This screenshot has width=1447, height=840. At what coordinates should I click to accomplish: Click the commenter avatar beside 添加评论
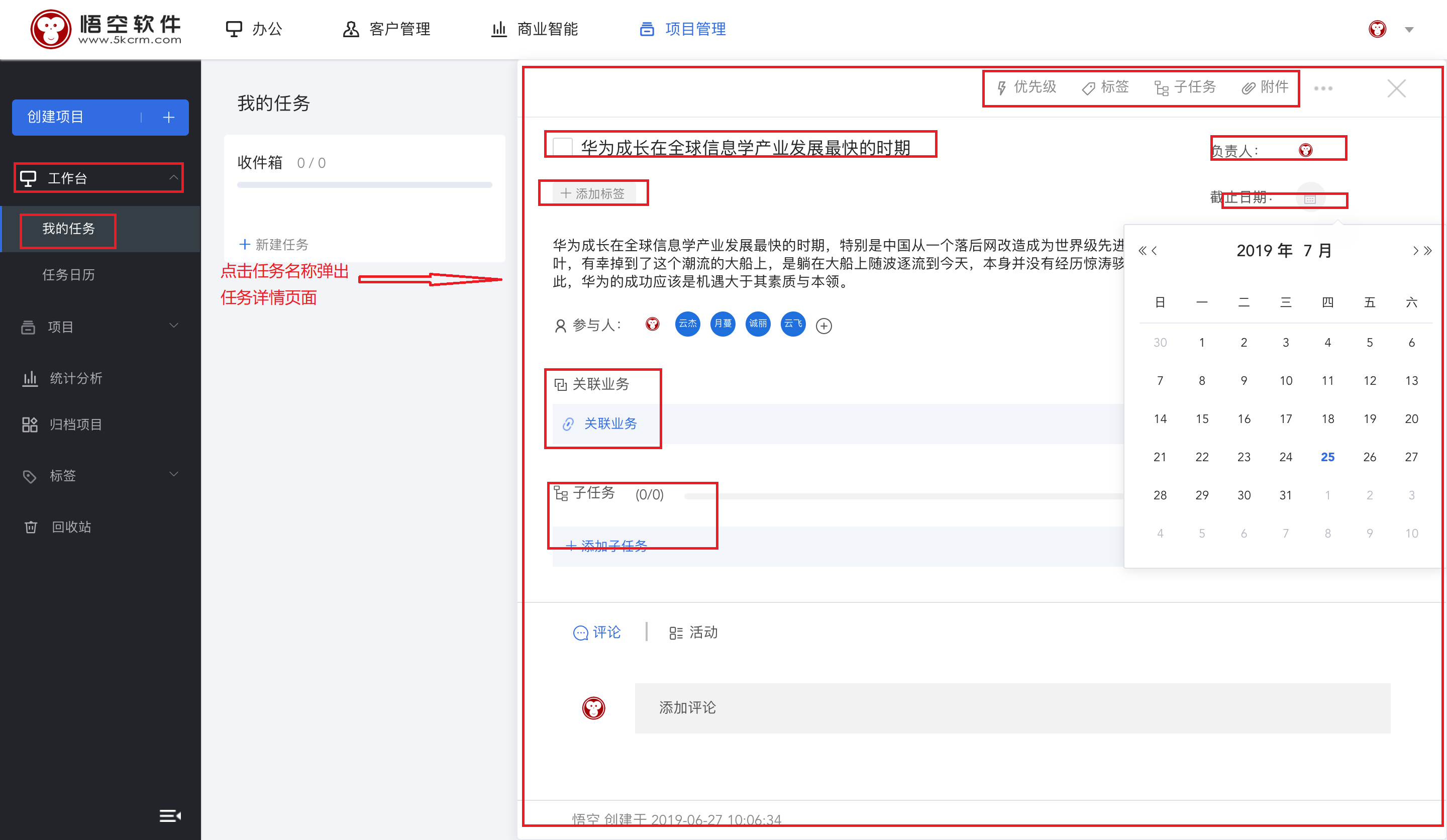click(x=594, y=708)
